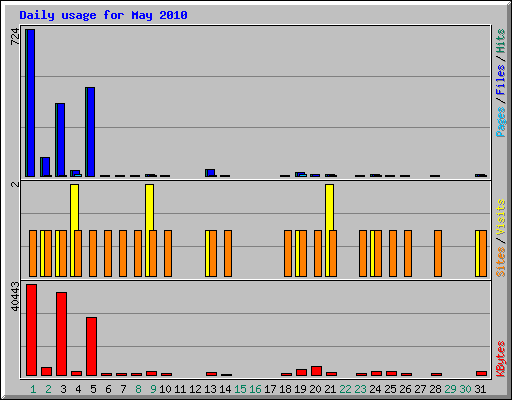Image resolution: width=512 pixels, height=400 pixels.
Task: Click day 14 on the x-axis
Action: point(225,389)
